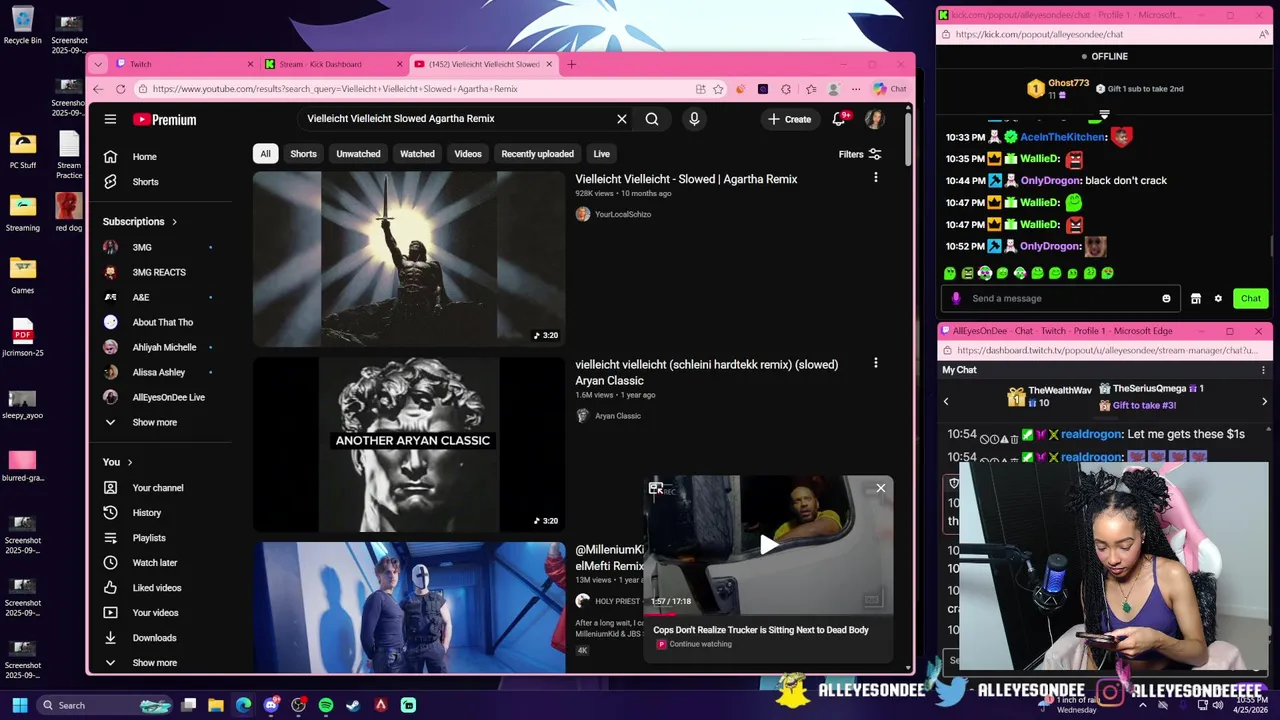
Task: Add this page to Edge favorites
Action: pyautogui.click(x=718, y=89)
